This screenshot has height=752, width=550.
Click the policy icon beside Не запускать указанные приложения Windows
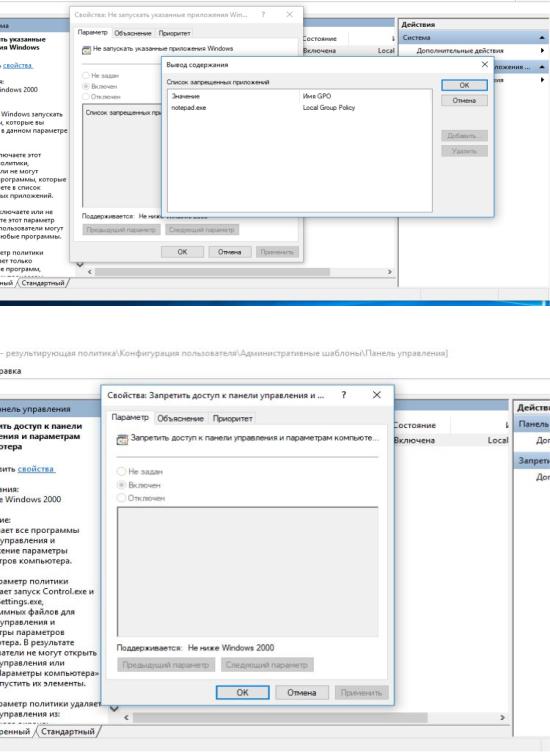[86, 50]
